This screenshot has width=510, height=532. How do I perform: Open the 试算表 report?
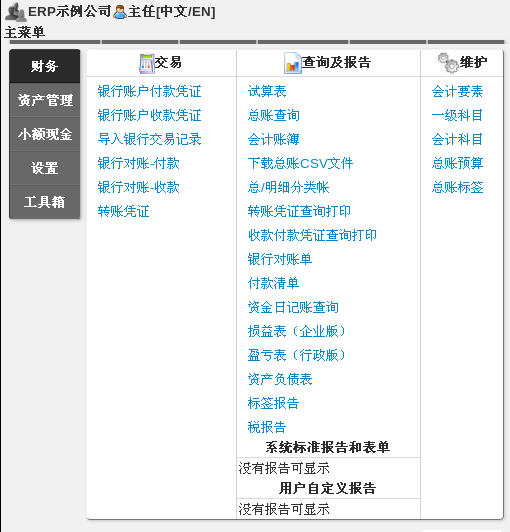[x=267, y=91]
